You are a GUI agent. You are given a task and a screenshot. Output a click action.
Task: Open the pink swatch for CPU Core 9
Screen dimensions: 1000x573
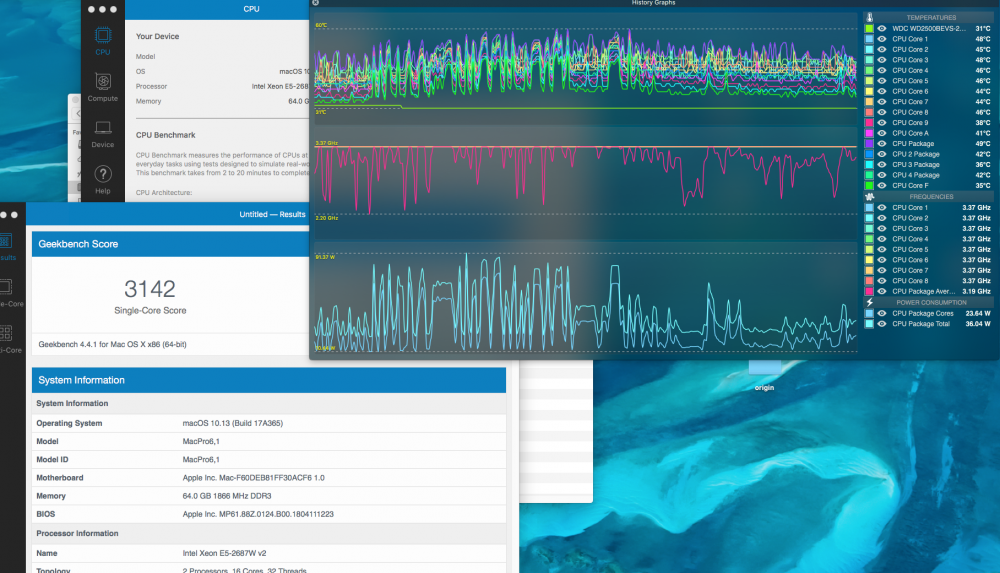point(869,123)
